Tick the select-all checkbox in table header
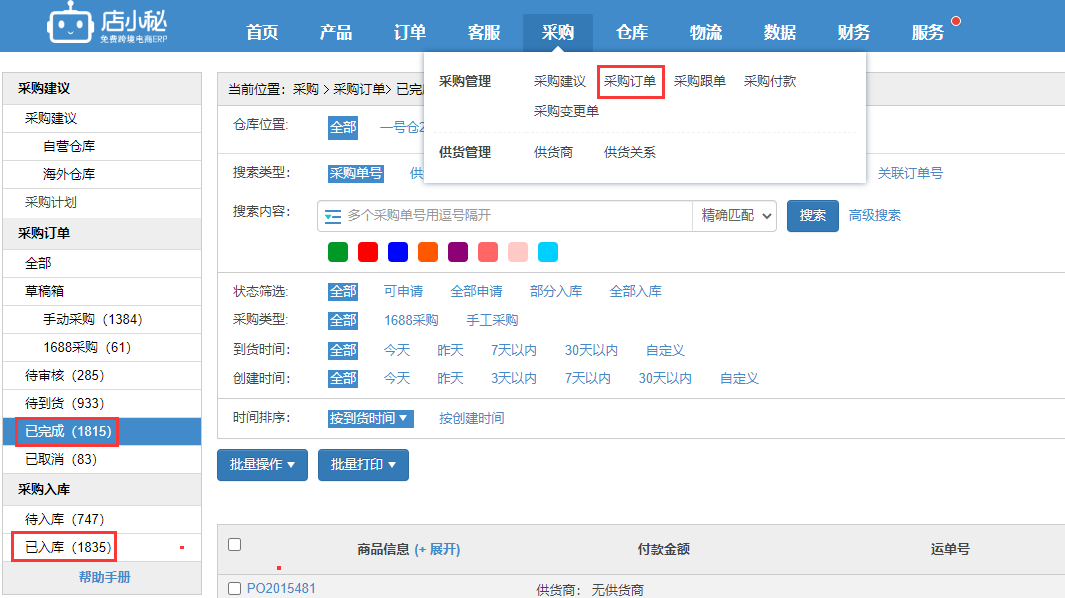 coord(235,544)
